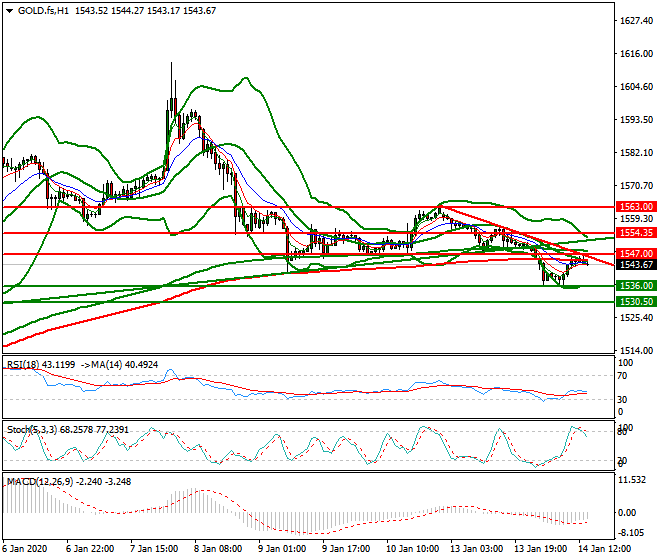The width and height of the screenshot is (660, 560).
Task: Click the current price label 1543.67
Action: coord(636,264)
